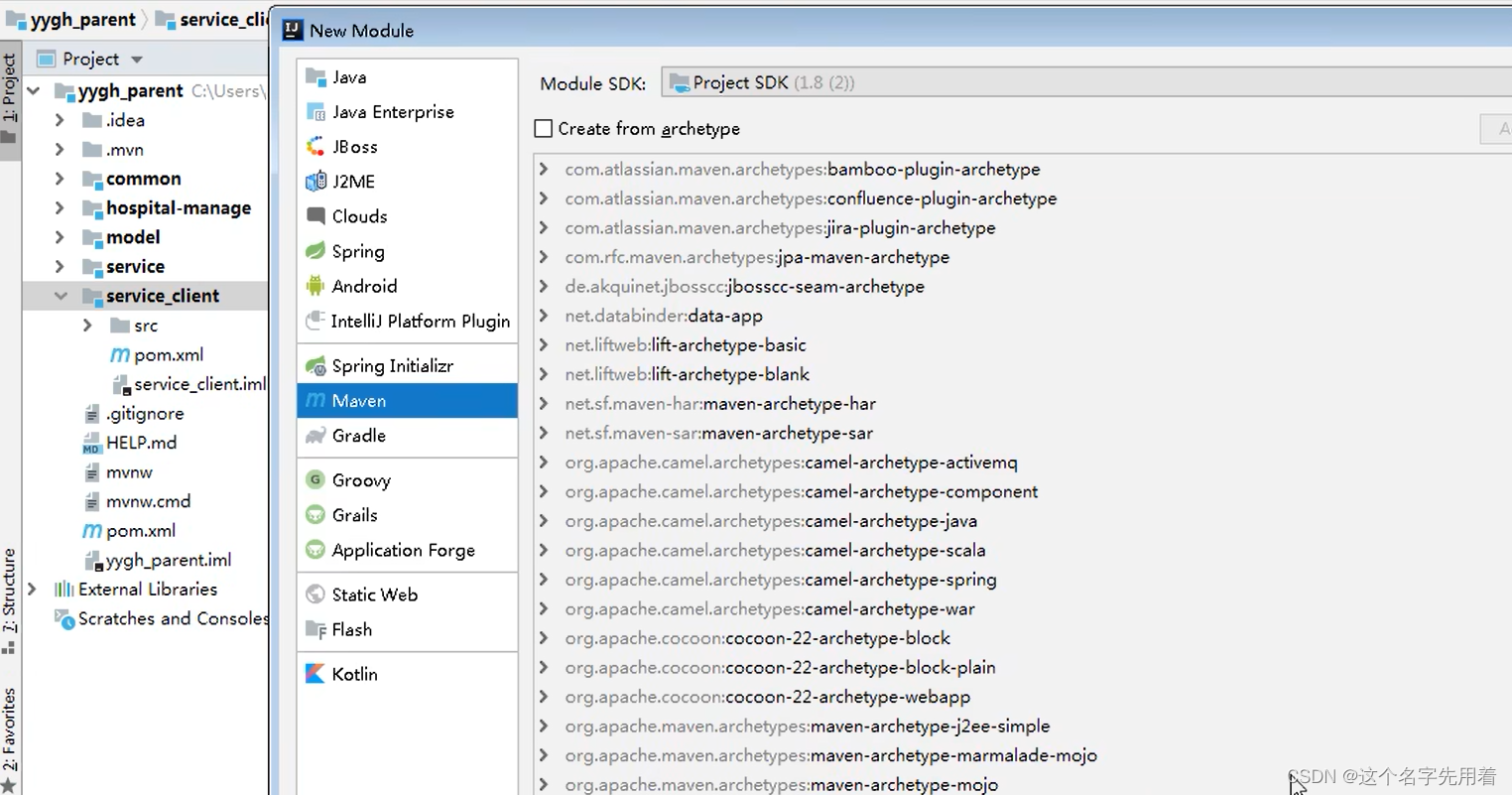The image size is (1512, 795).
Task: Click the External Libraries icon
Action: point(64,590)
